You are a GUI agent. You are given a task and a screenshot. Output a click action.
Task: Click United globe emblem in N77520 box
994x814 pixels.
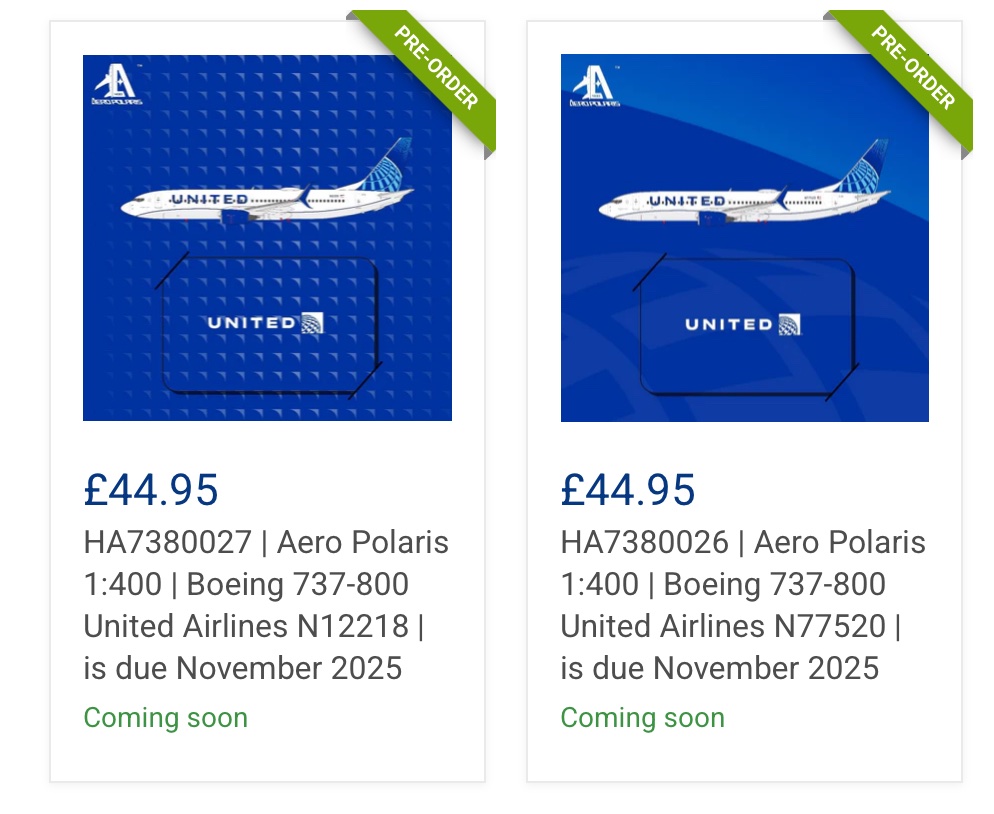tap(789, 324)
